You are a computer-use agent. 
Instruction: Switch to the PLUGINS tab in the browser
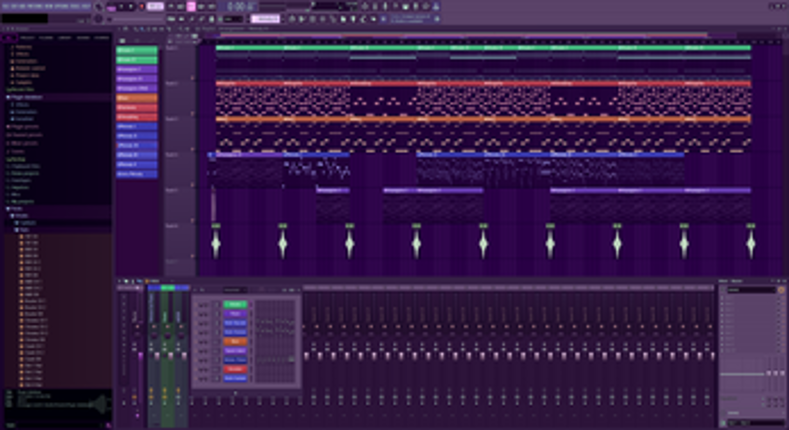click(x=46, y=38)
